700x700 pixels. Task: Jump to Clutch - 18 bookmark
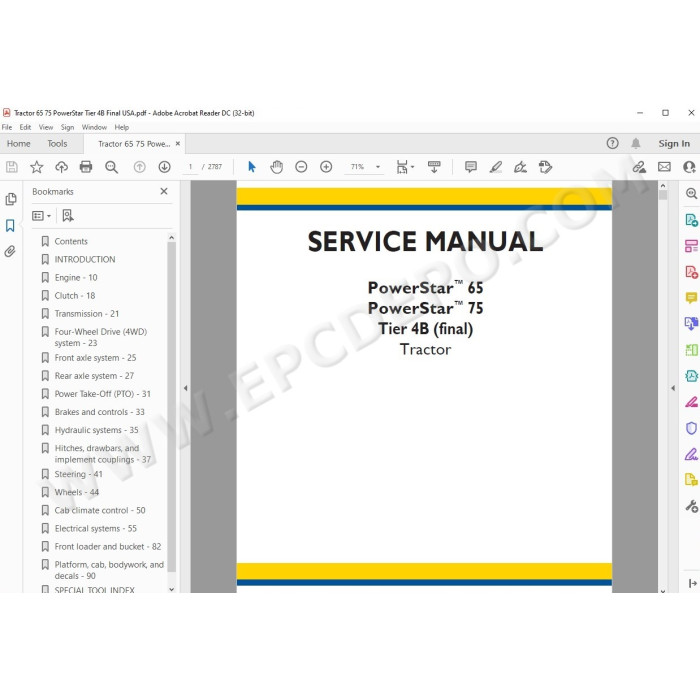click(75, 296)
